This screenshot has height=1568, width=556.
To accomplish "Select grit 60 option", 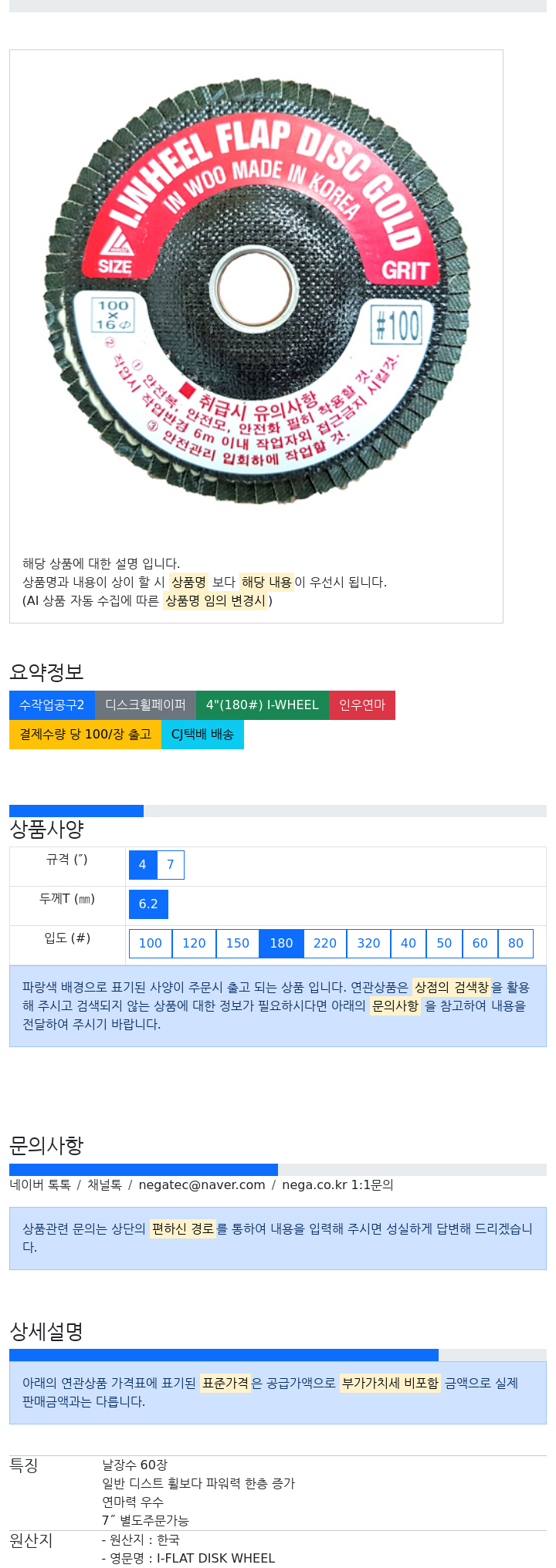I will click(x=480, y=944).
